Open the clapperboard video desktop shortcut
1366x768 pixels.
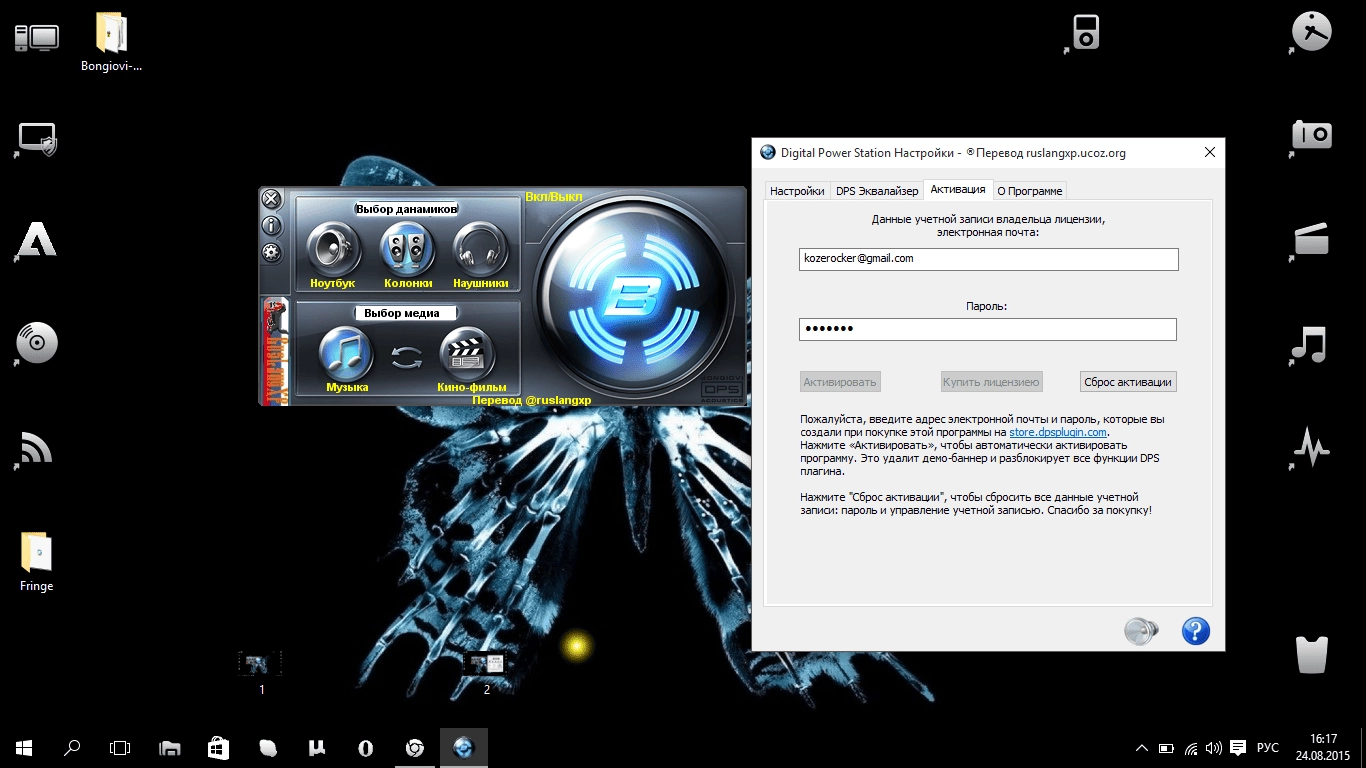[x=1311, y=240]
